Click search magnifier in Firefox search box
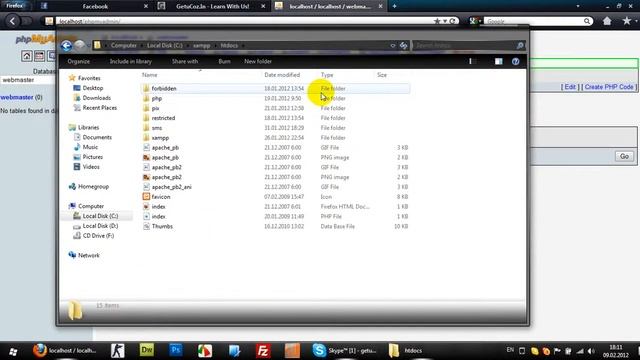This screenshot has height=360, width=640. coord(587,21)
